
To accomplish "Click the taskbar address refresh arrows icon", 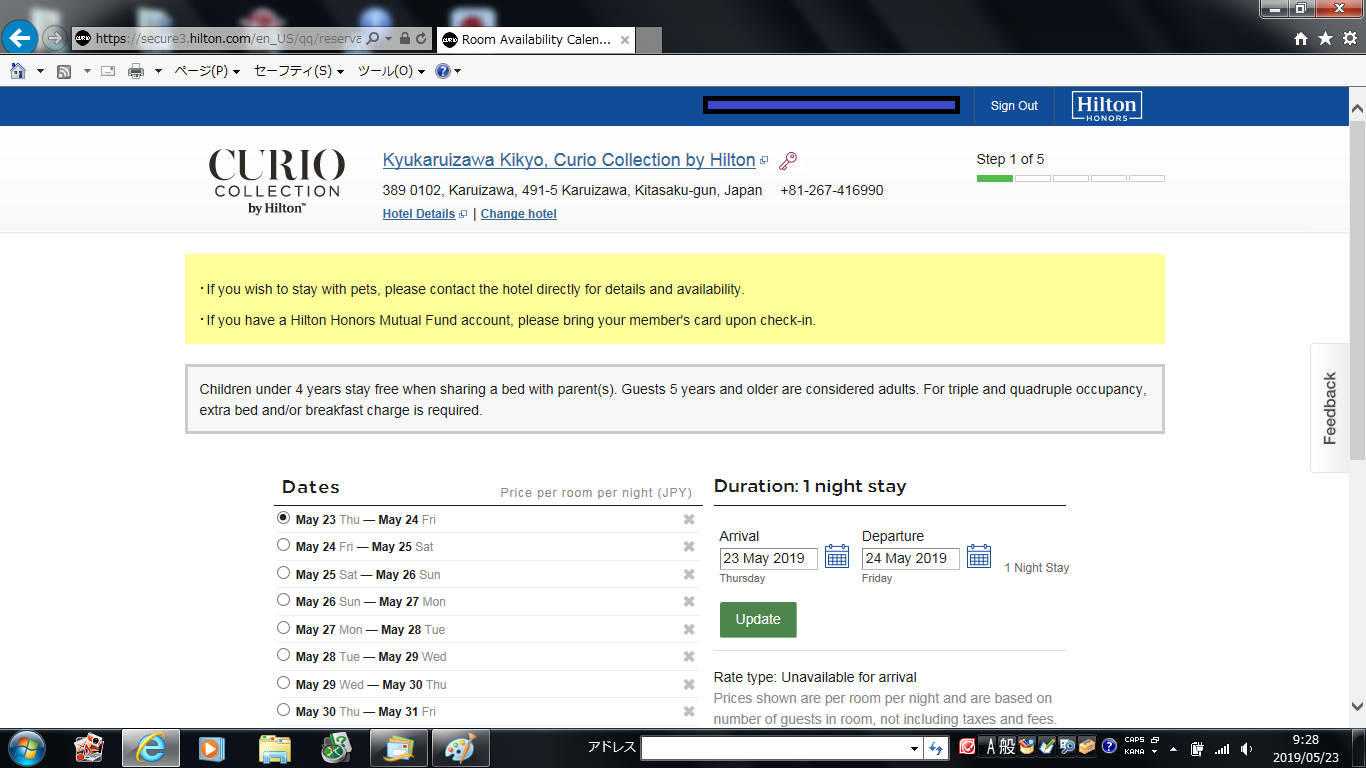I will (936, 748).
